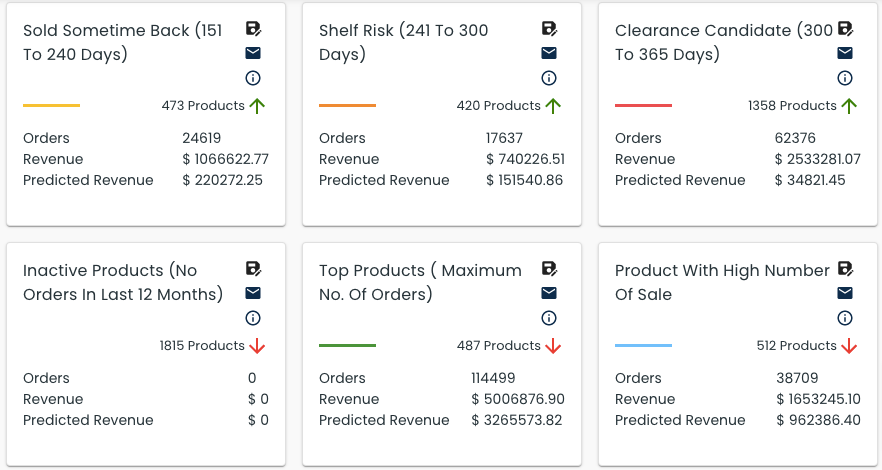This screenshot has width=882, height=470.
Task: Open info icon on Sold Sometime Back card
Action: click(x=253, y=78)
